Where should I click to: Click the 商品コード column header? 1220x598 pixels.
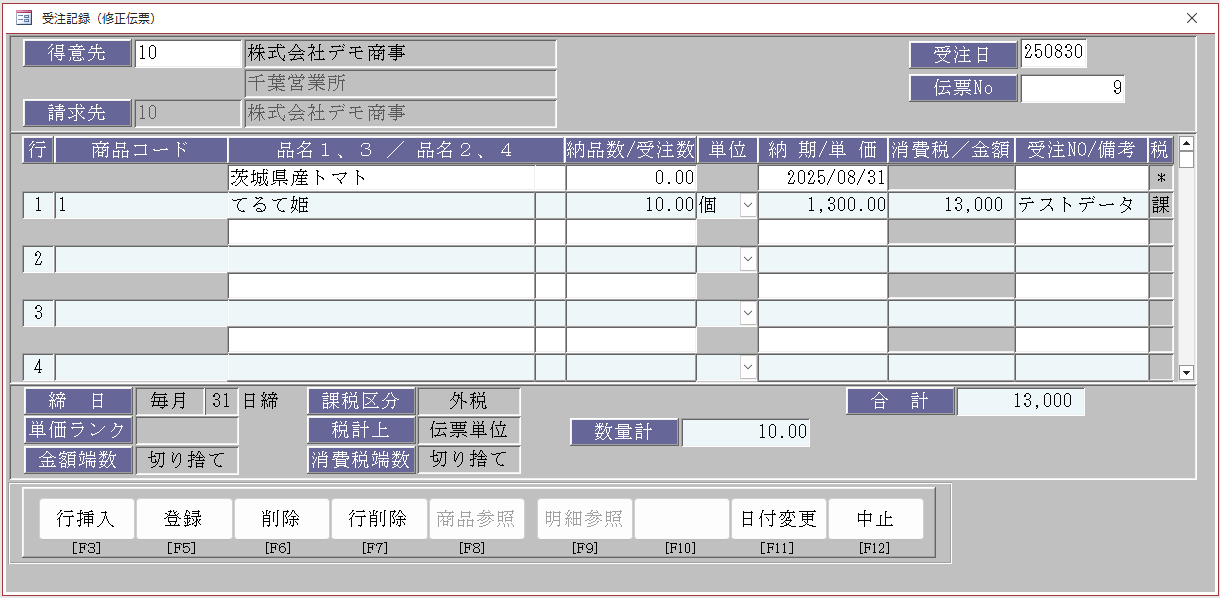tap(141, 151)
